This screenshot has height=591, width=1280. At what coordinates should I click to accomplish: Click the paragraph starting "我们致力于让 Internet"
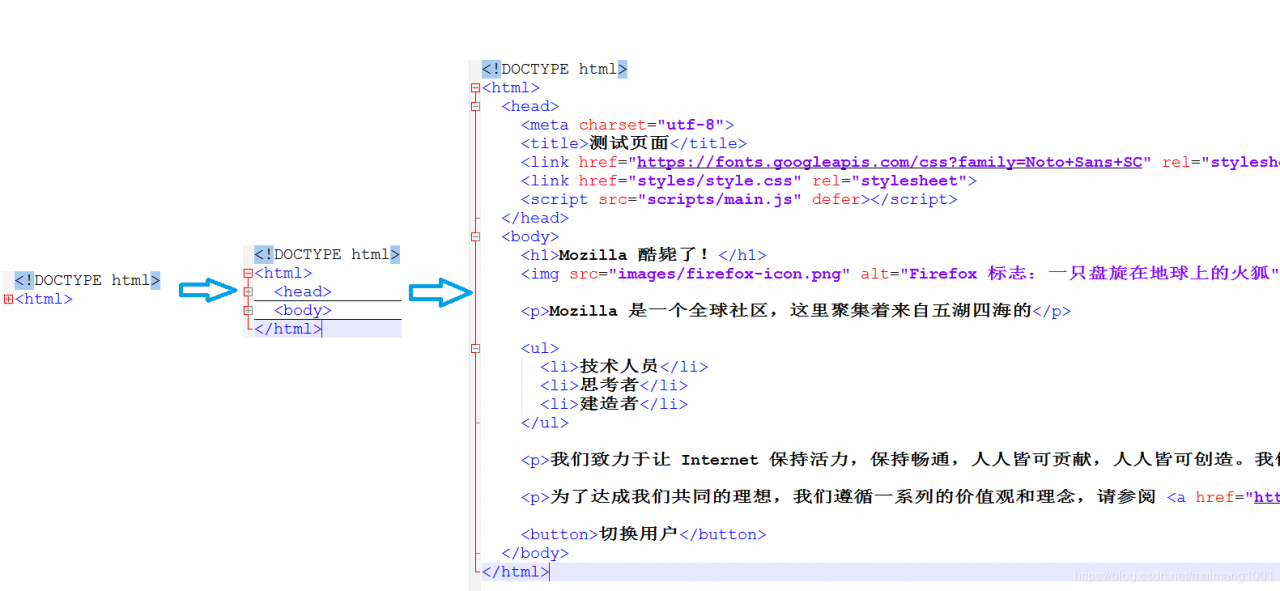pos(900,460)
